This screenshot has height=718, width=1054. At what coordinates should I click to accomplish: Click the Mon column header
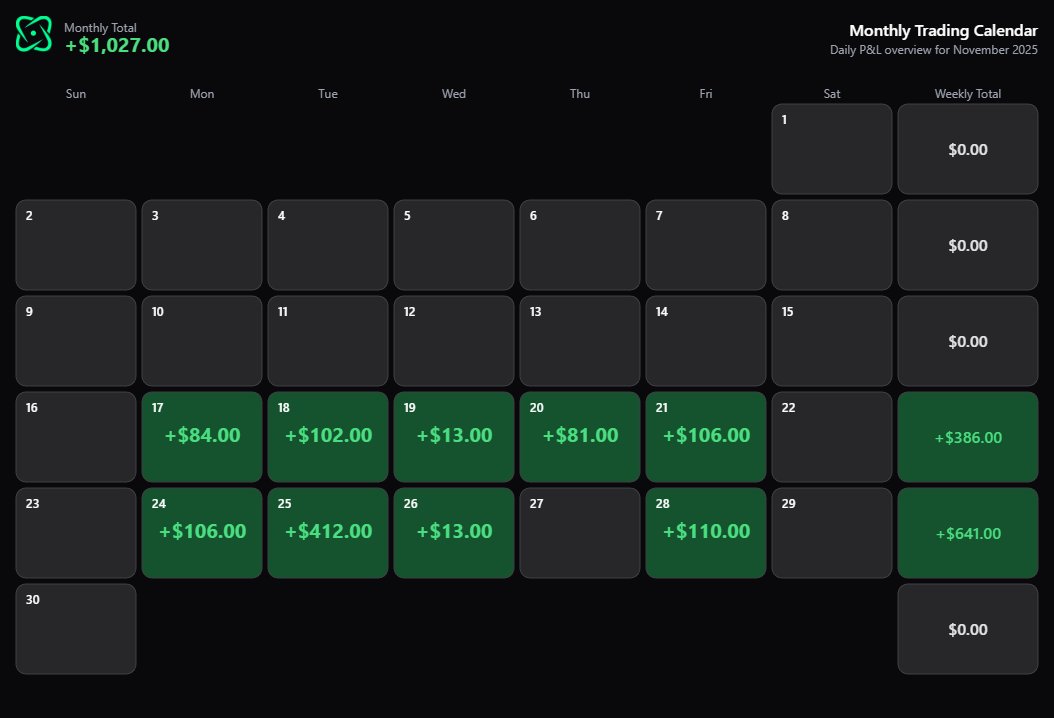(x=202, y=94)
